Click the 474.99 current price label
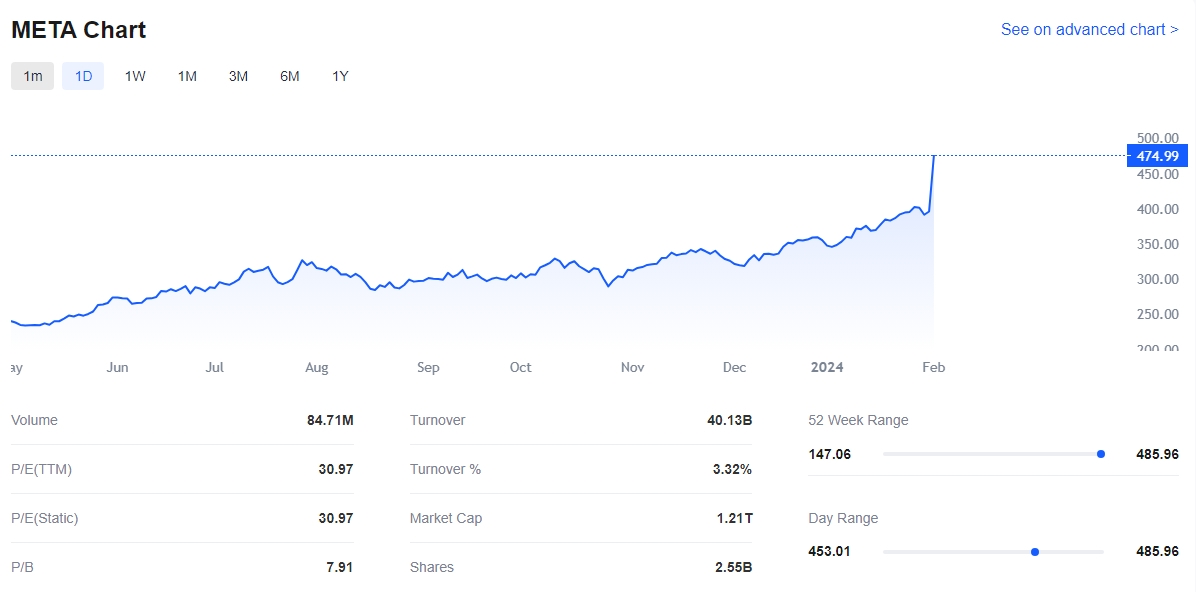The height and width of the screenshot is (592, 1196). 1157,156
